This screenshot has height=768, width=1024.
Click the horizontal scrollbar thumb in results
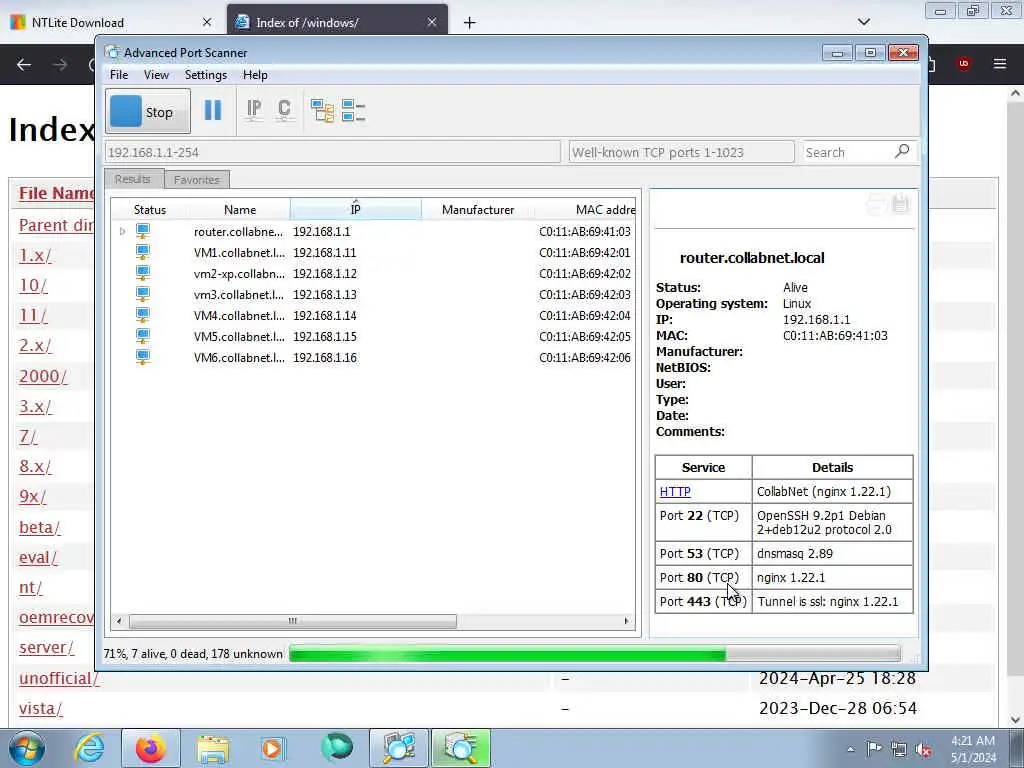[x=293, y=621]
